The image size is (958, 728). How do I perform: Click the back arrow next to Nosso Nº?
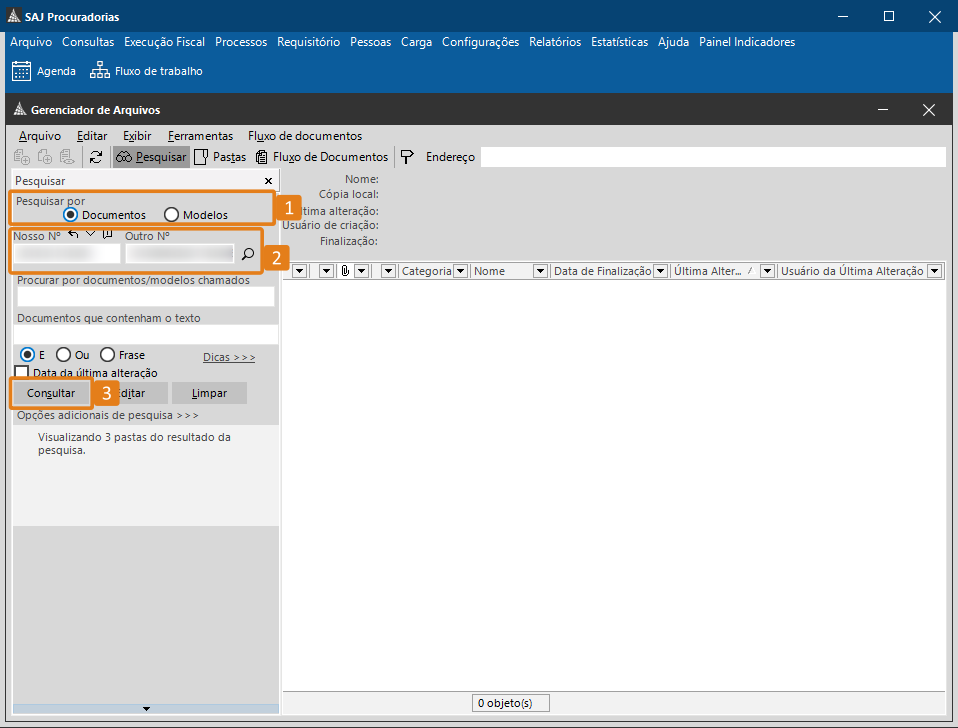click(73, 234)
